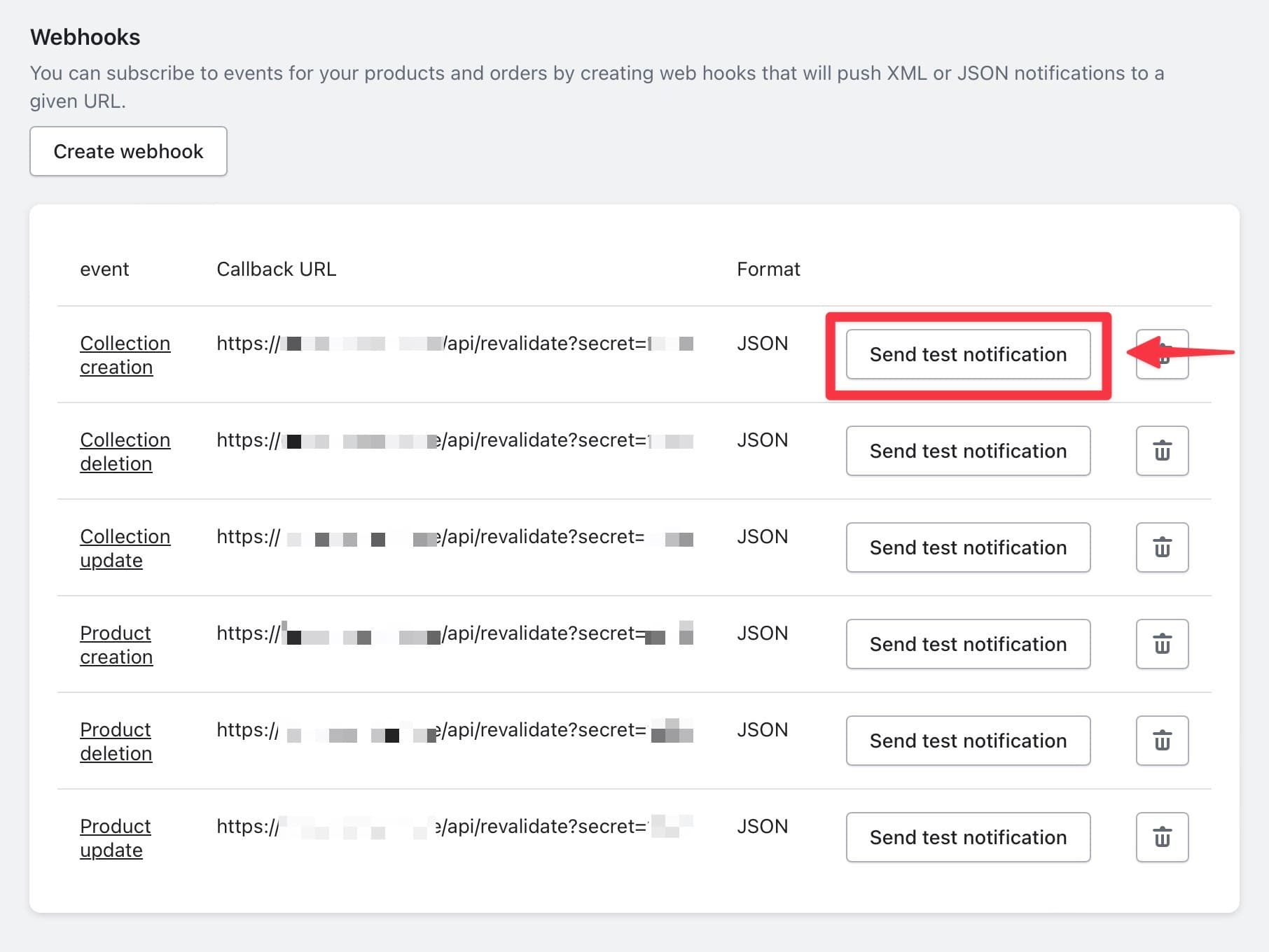Delete the Product deletion webhook
The height and width of the screenshot is (952, 1269).
tap(1162, 741)
